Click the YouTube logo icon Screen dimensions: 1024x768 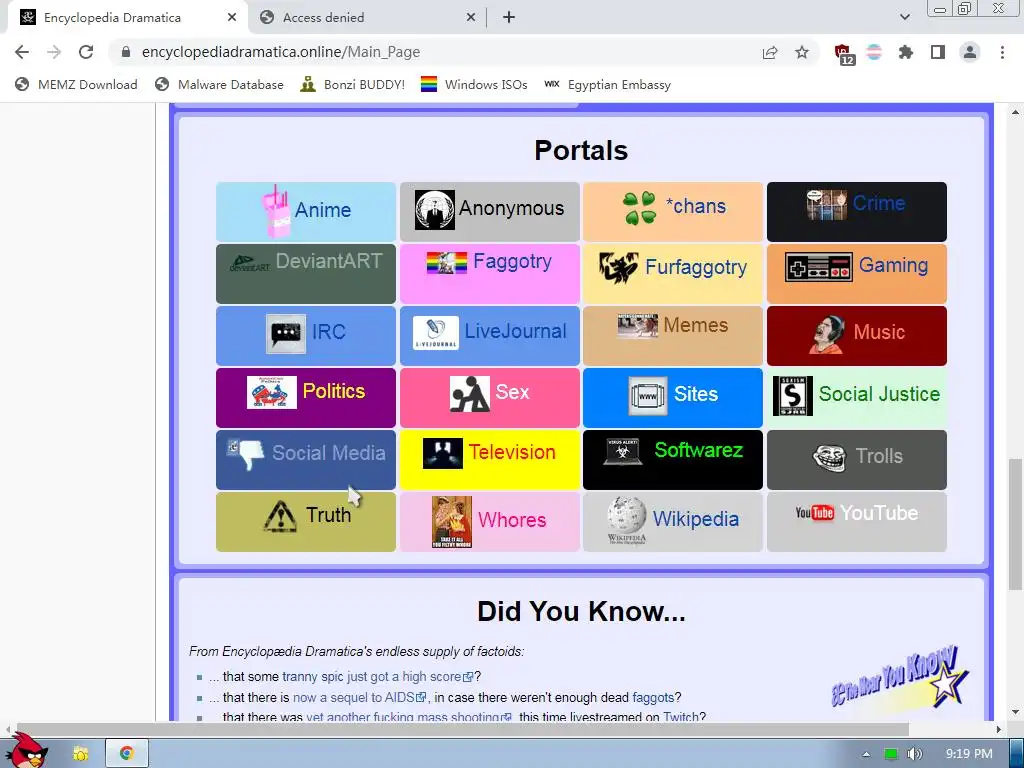point(814,513)
